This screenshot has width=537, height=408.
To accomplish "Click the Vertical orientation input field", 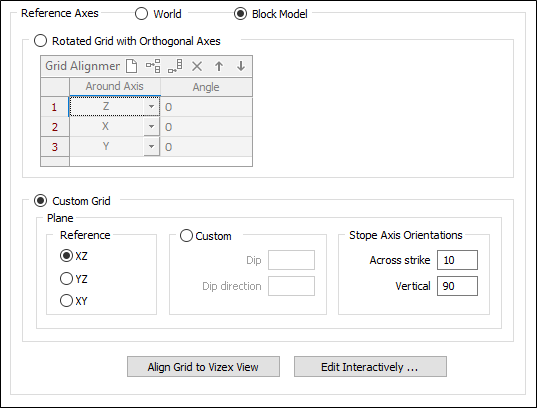I will tap(457, 286).
